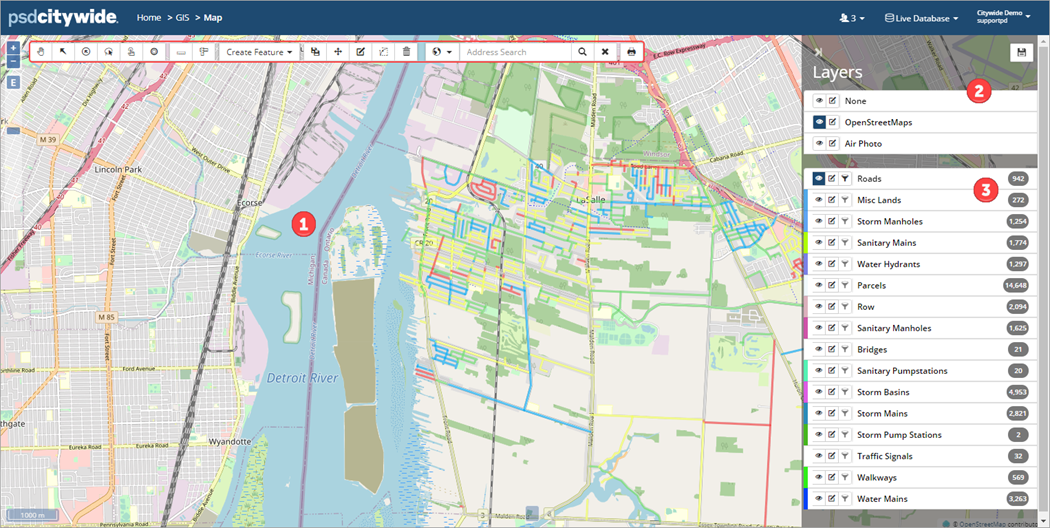This screenshot has height=528, width=1050.
Task: Select the pan hand tool
Action: point(41,52)
